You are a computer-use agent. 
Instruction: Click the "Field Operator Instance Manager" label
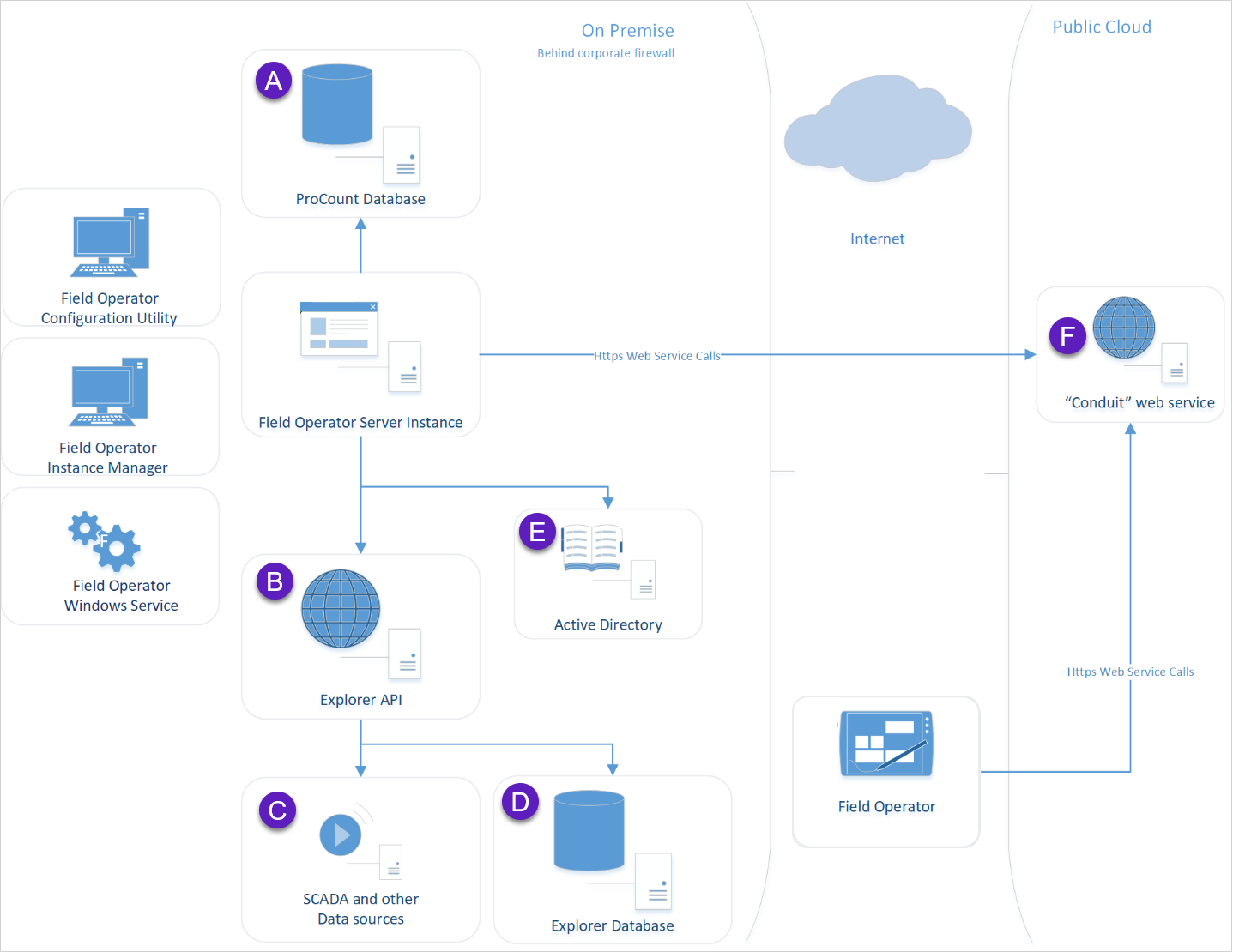(108, 457)
